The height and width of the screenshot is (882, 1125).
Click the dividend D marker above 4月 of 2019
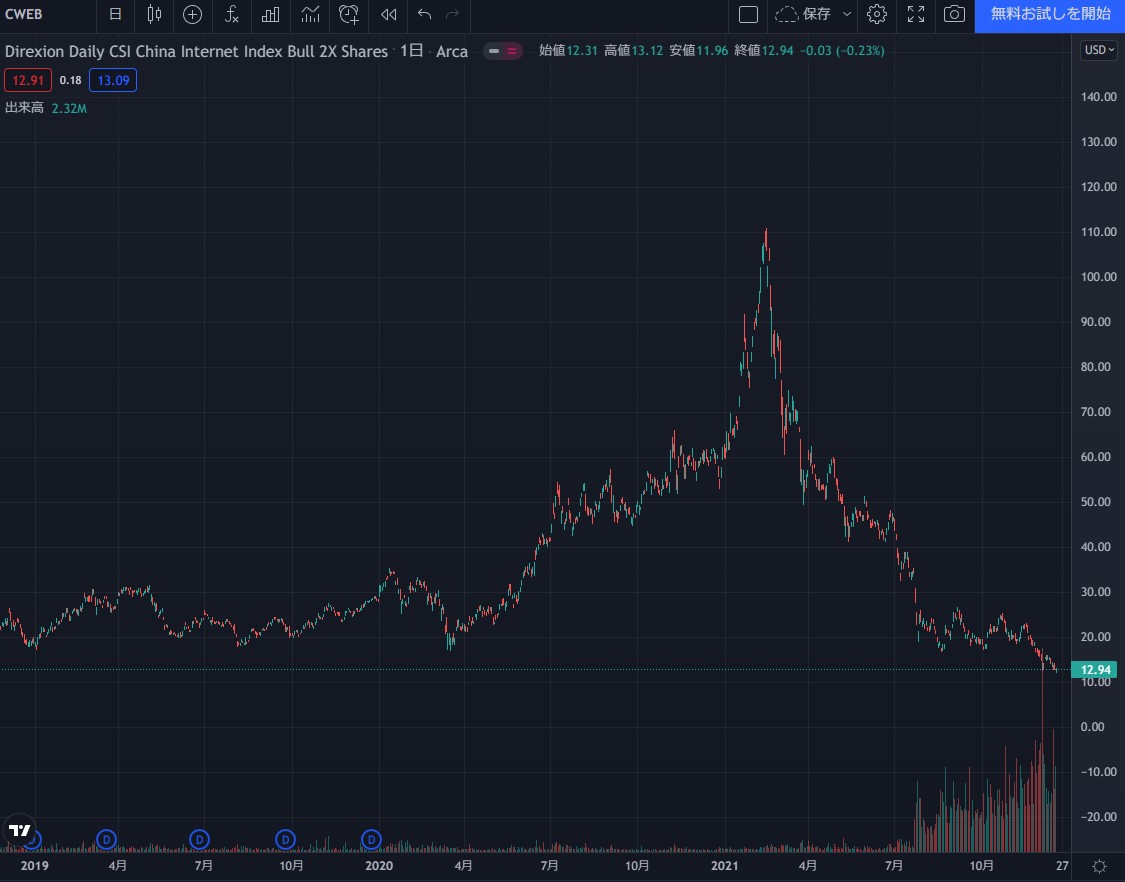pos(106,839)
